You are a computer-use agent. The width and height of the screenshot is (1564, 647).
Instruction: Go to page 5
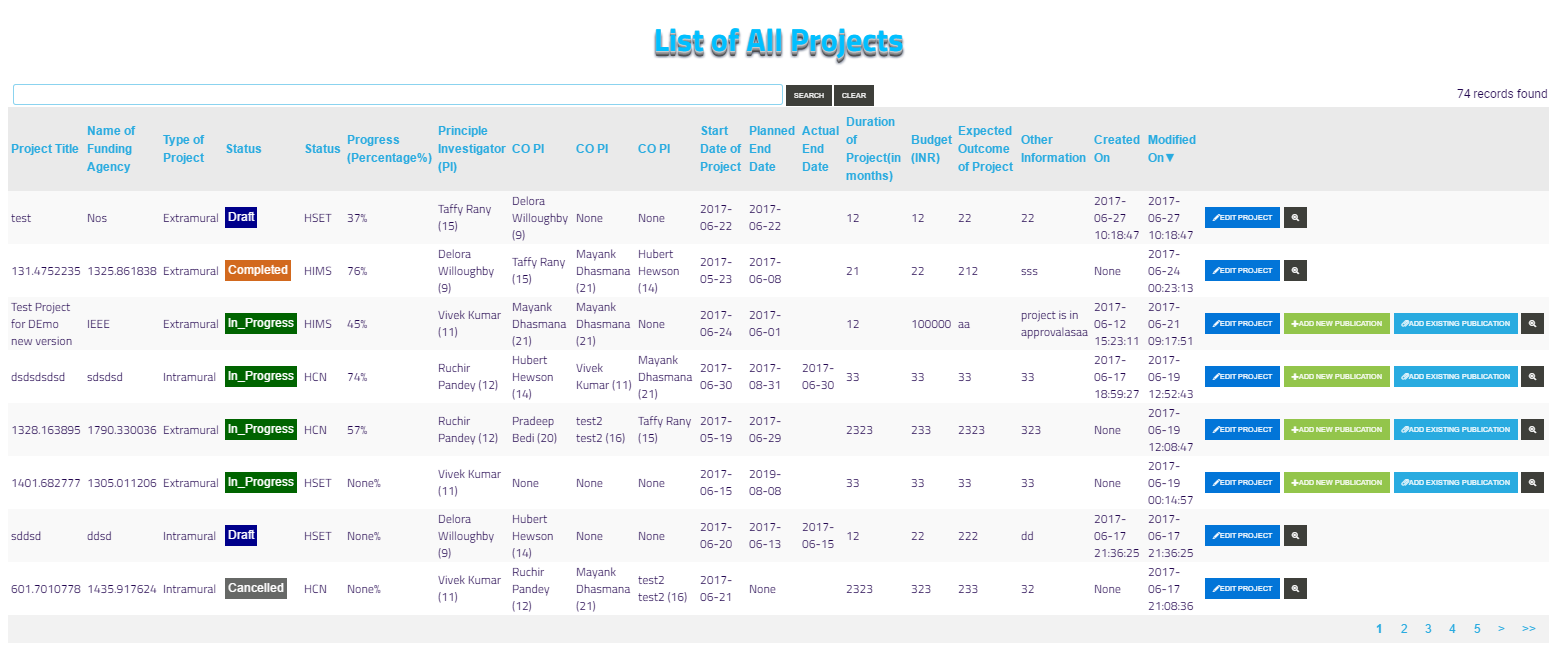(x=1476, y=629)
